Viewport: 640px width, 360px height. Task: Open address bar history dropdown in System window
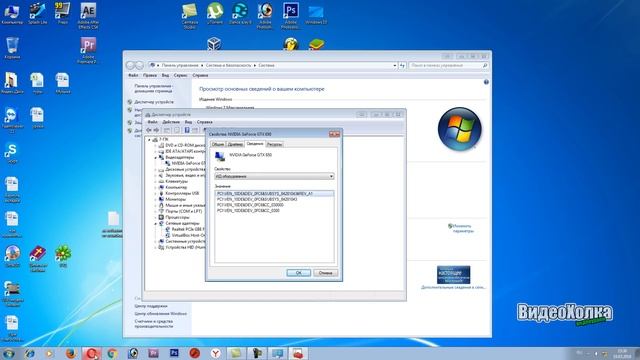click(x=395, y=65)
